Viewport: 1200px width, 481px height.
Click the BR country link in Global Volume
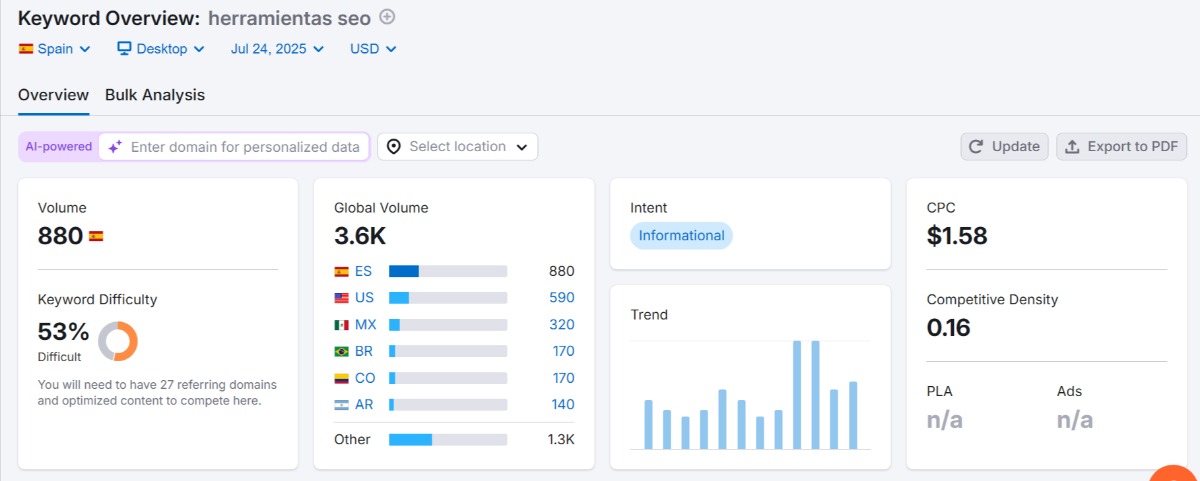364,352
